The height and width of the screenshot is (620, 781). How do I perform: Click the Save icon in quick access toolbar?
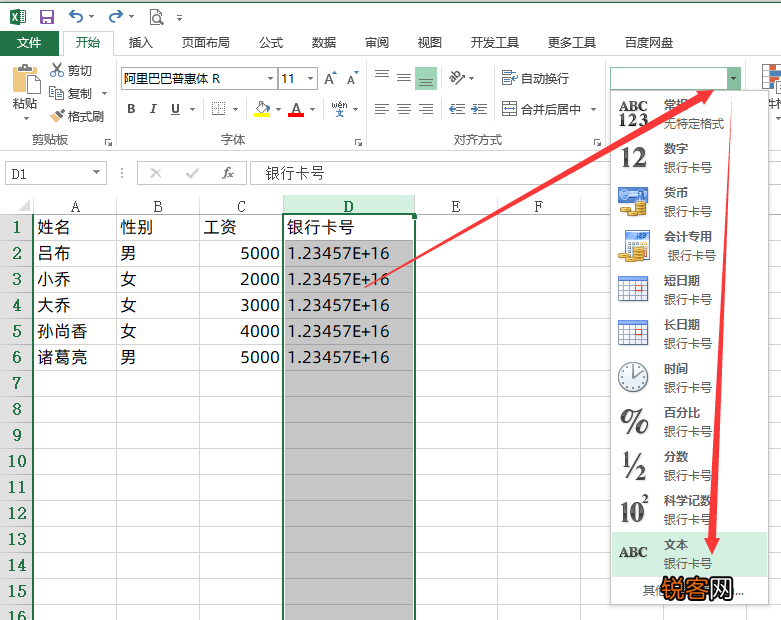pyautogui.click(x=47, y=17)
